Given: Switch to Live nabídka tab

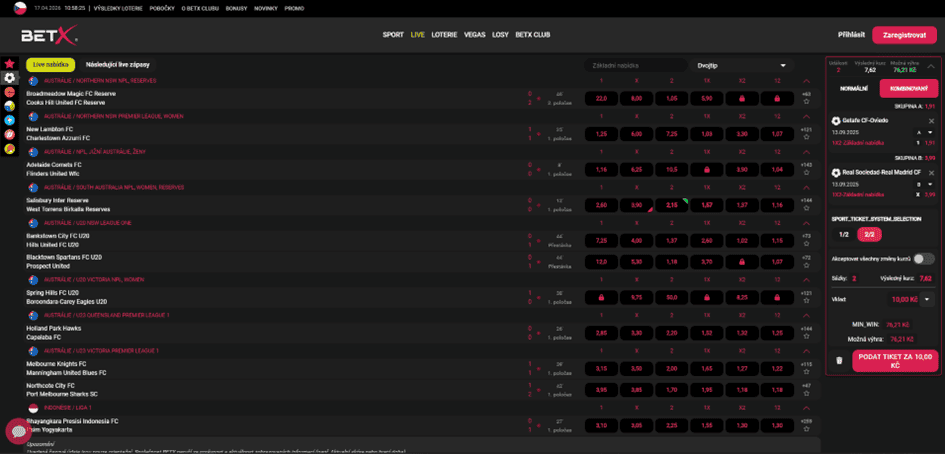Looking at the screenshot, I should click(51, 65).
